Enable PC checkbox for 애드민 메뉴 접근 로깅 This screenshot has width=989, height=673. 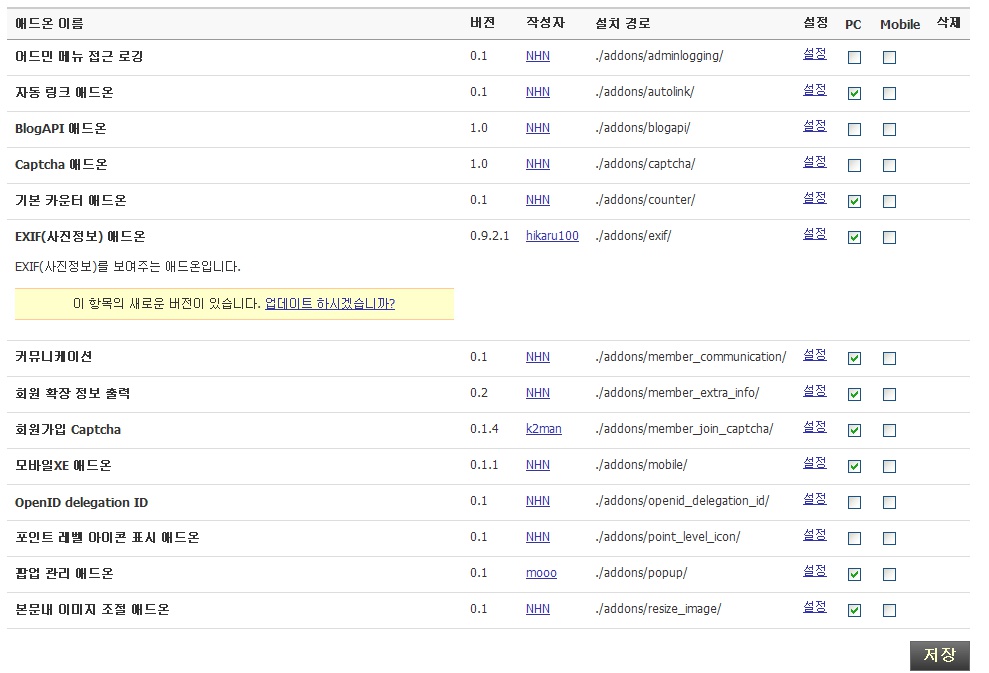click(854, 57)
